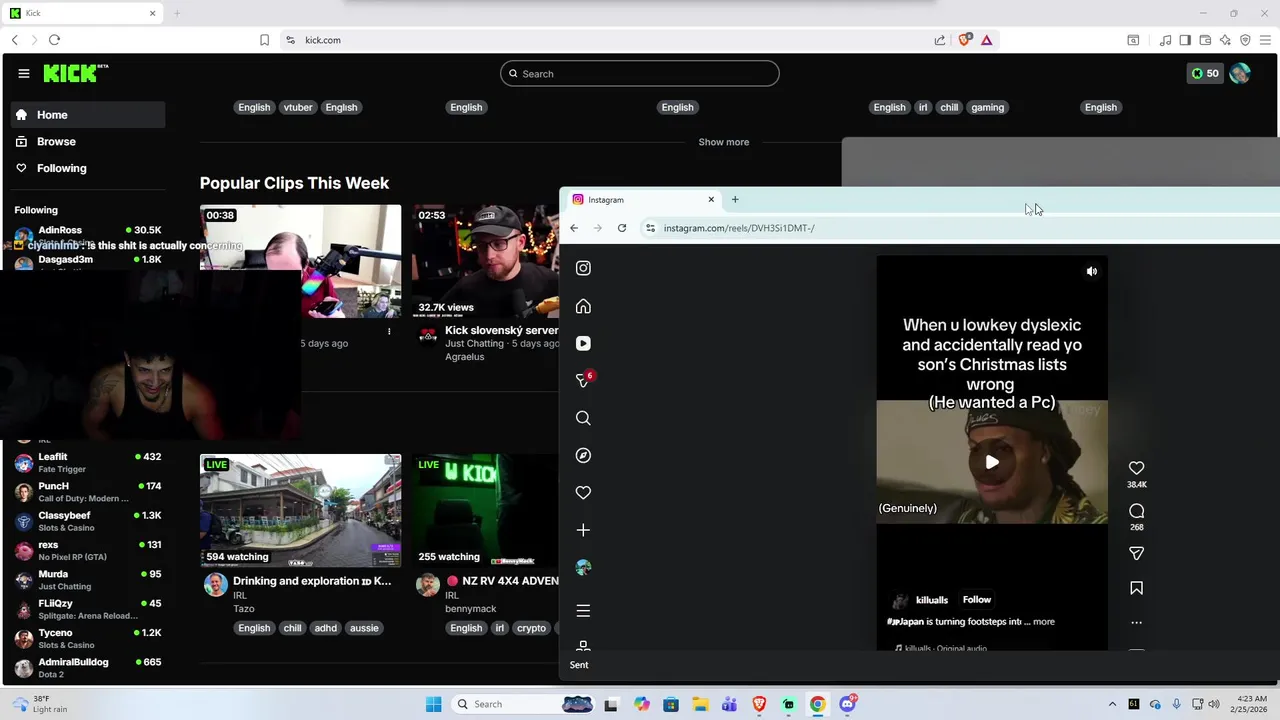Click the Kick points balance showing 50
The image size is (1280, 720).
coord(1205,73)
